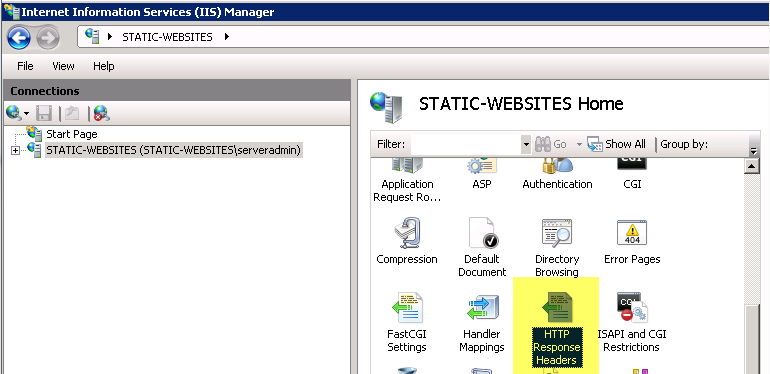Click the Filter input field
Image resolution: width=770 pixels, height=374 pixels.
point(467,144)
